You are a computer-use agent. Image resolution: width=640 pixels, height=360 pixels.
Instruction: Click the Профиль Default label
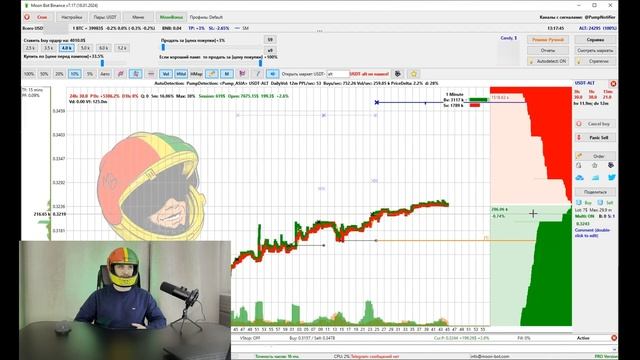(206, 17)
